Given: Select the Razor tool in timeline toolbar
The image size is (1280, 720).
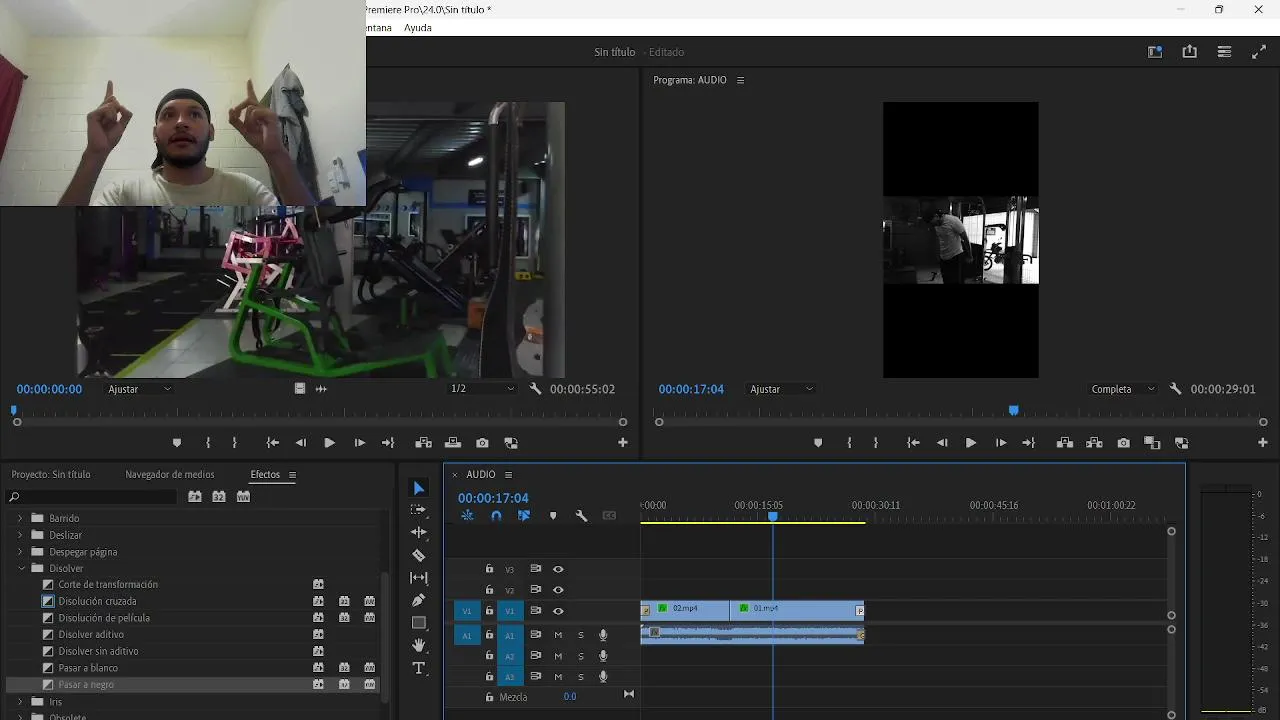Looking at the screenshot, I should tap(419, 555).
